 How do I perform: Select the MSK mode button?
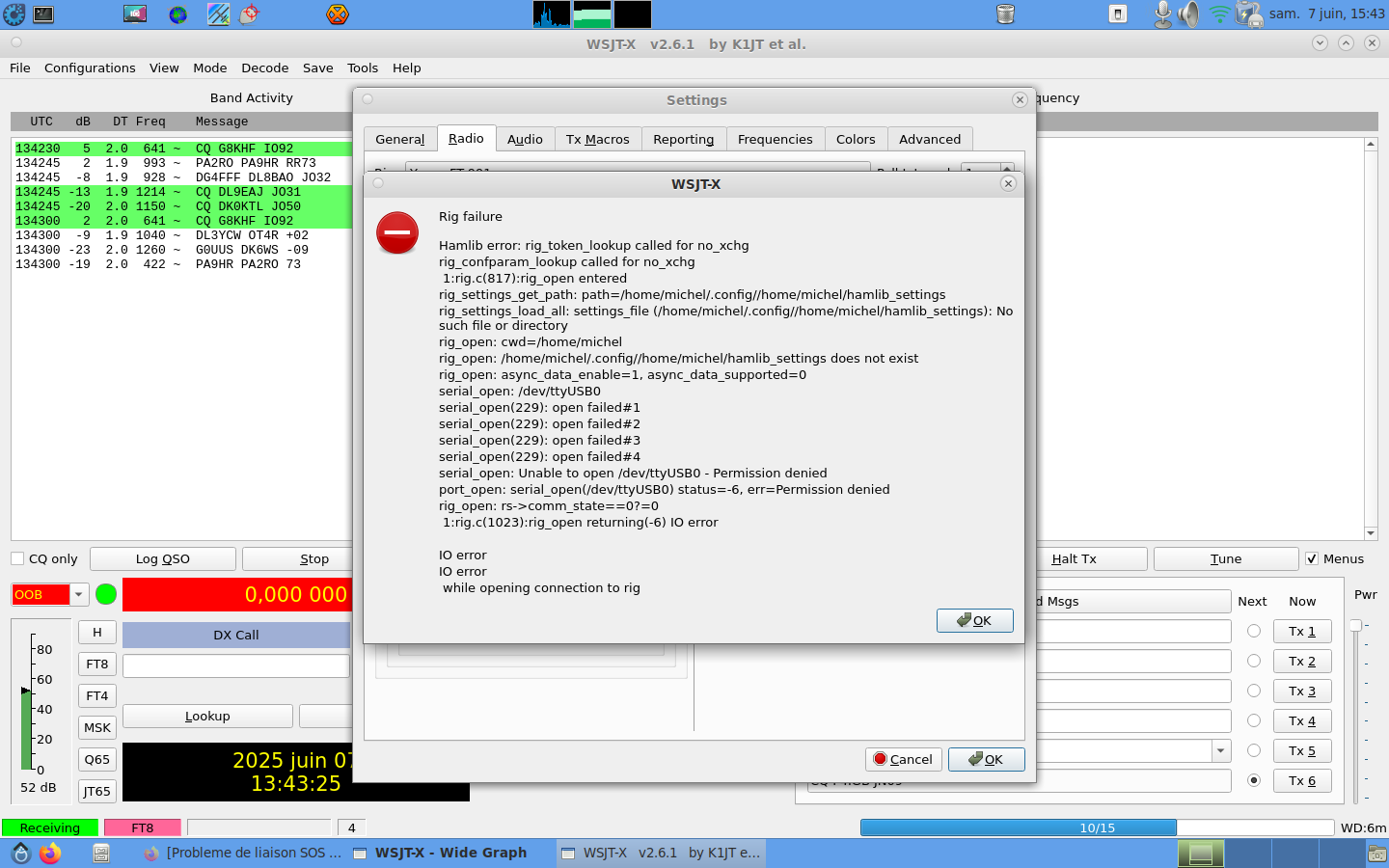click(97, 727)
